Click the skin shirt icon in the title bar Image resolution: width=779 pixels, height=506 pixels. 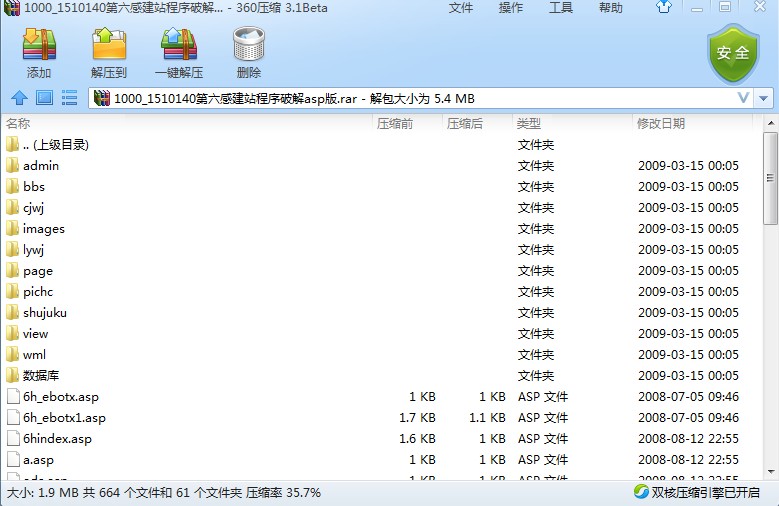[x=664, y=8]
